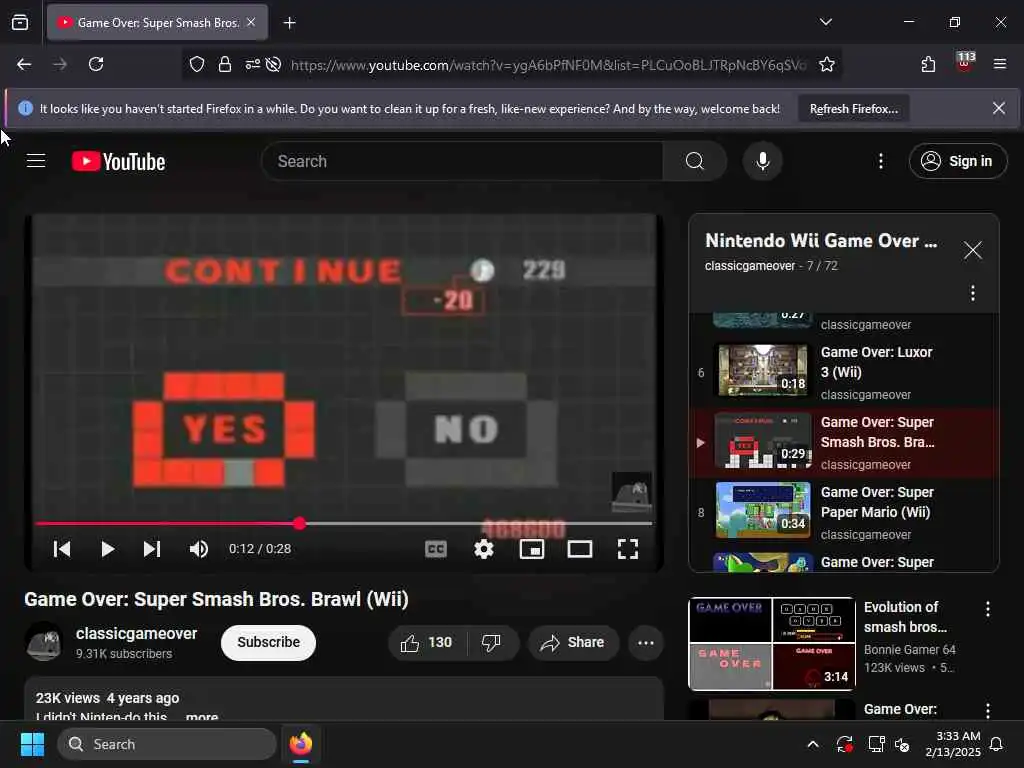Bookmark this page with the star
Image resolution: width=1024 pixels, height=768 pixels.
pos(827,64)
